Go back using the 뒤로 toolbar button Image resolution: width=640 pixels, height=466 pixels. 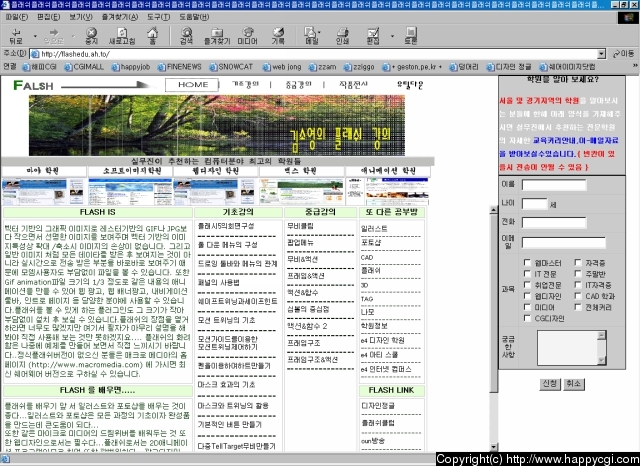(x=16, y=36)
